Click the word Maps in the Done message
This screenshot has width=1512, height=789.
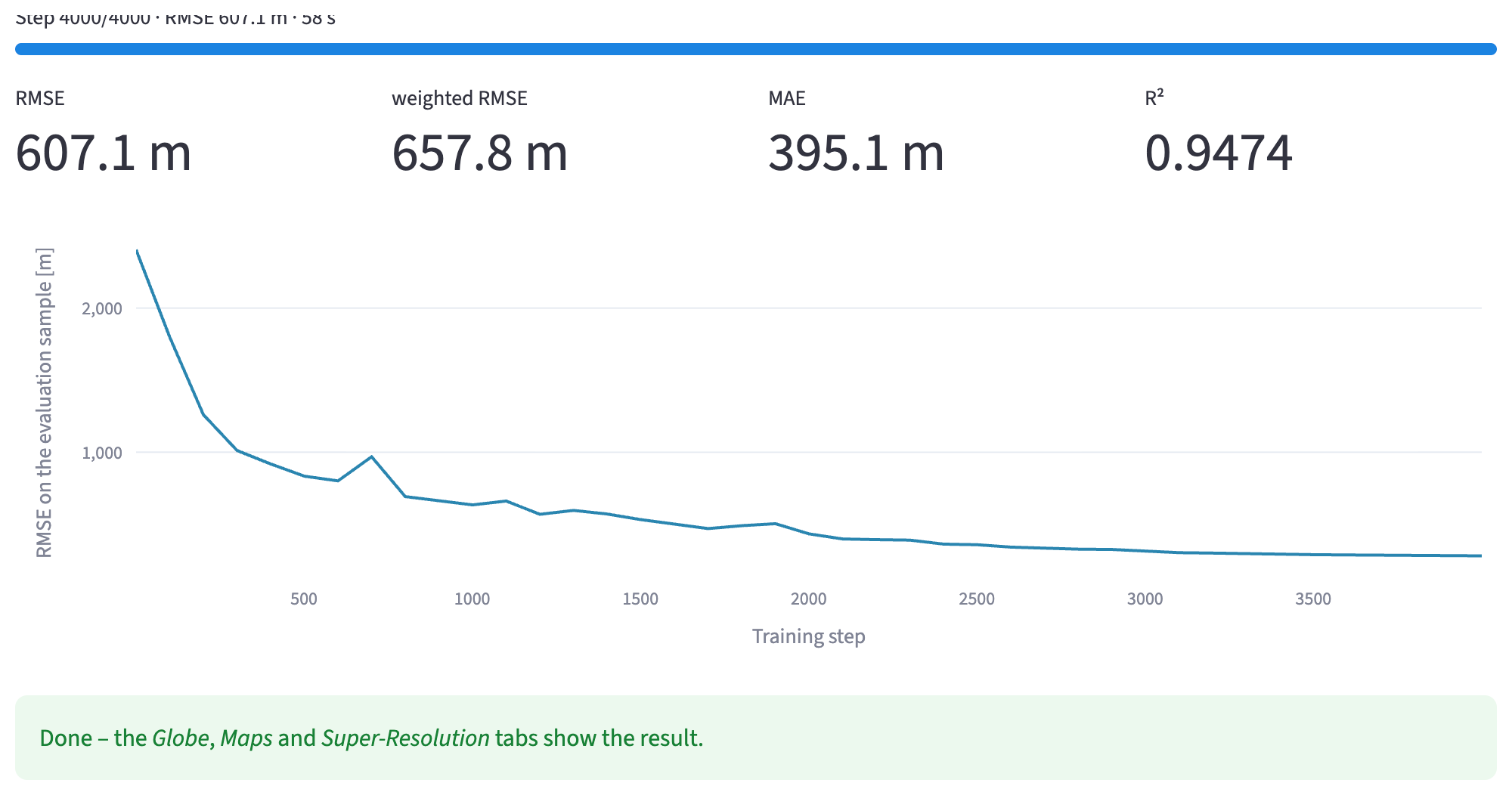[x=246, y=739]
